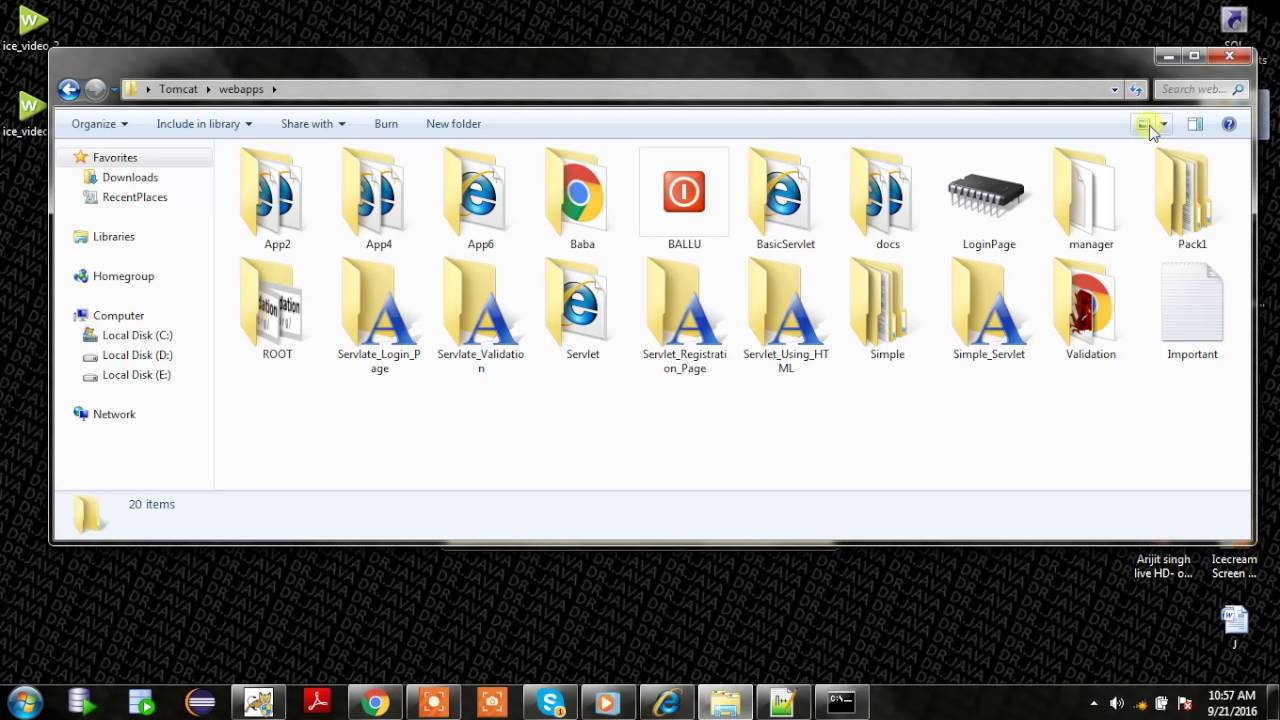Open the Simple folder

[888, 310]
